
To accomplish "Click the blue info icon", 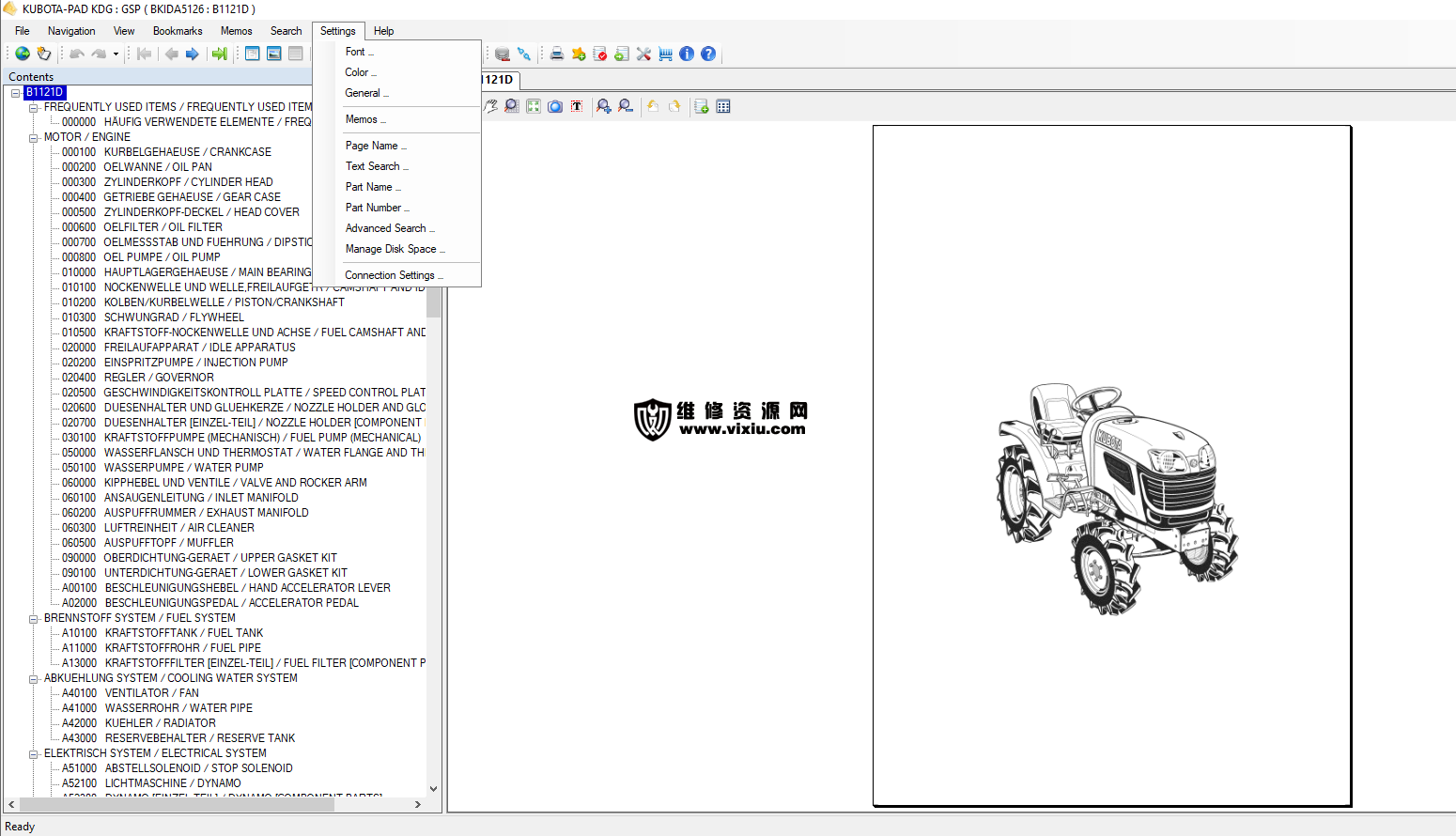I will 687,54.
